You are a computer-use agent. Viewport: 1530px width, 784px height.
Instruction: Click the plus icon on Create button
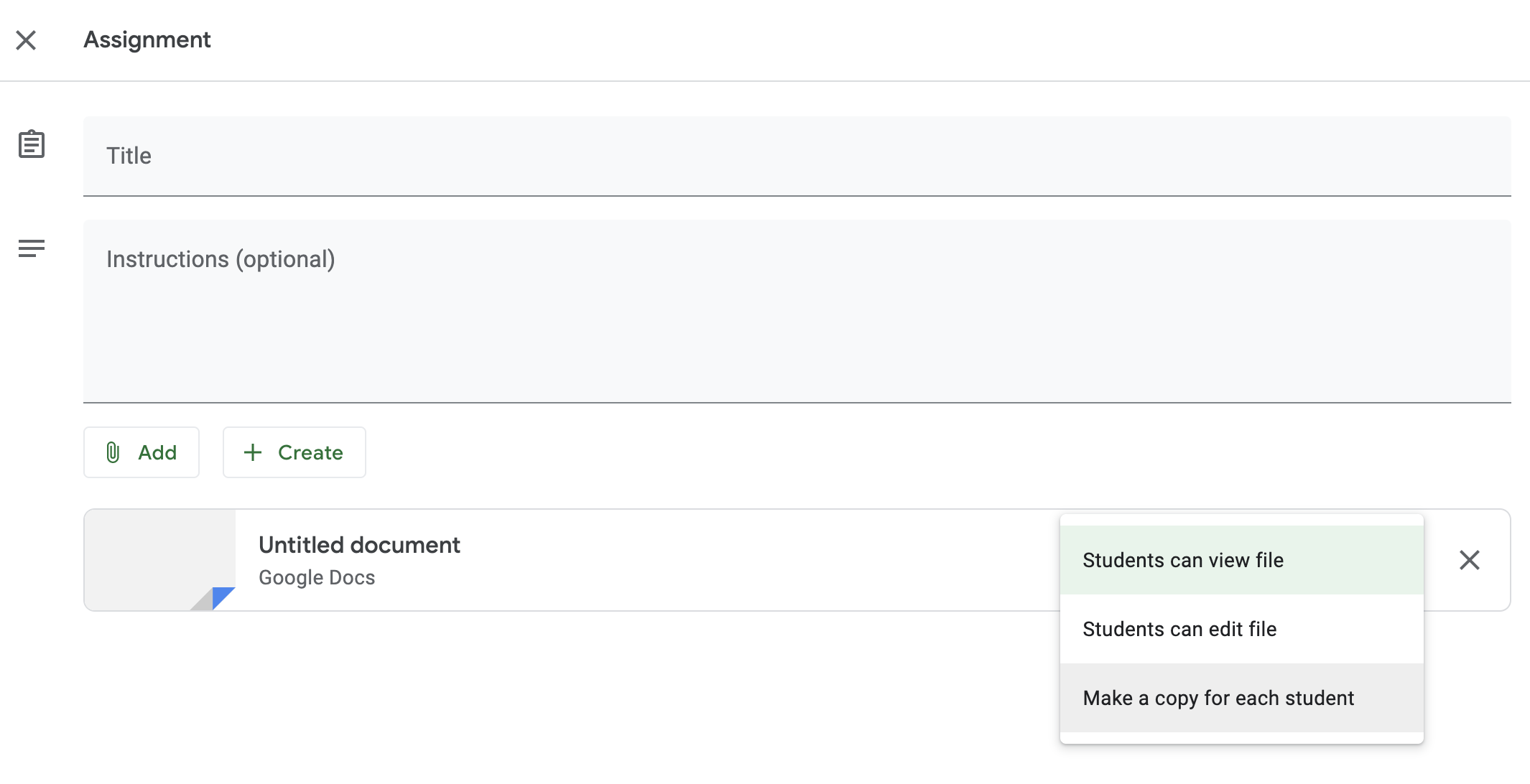(x=252, y=452)
